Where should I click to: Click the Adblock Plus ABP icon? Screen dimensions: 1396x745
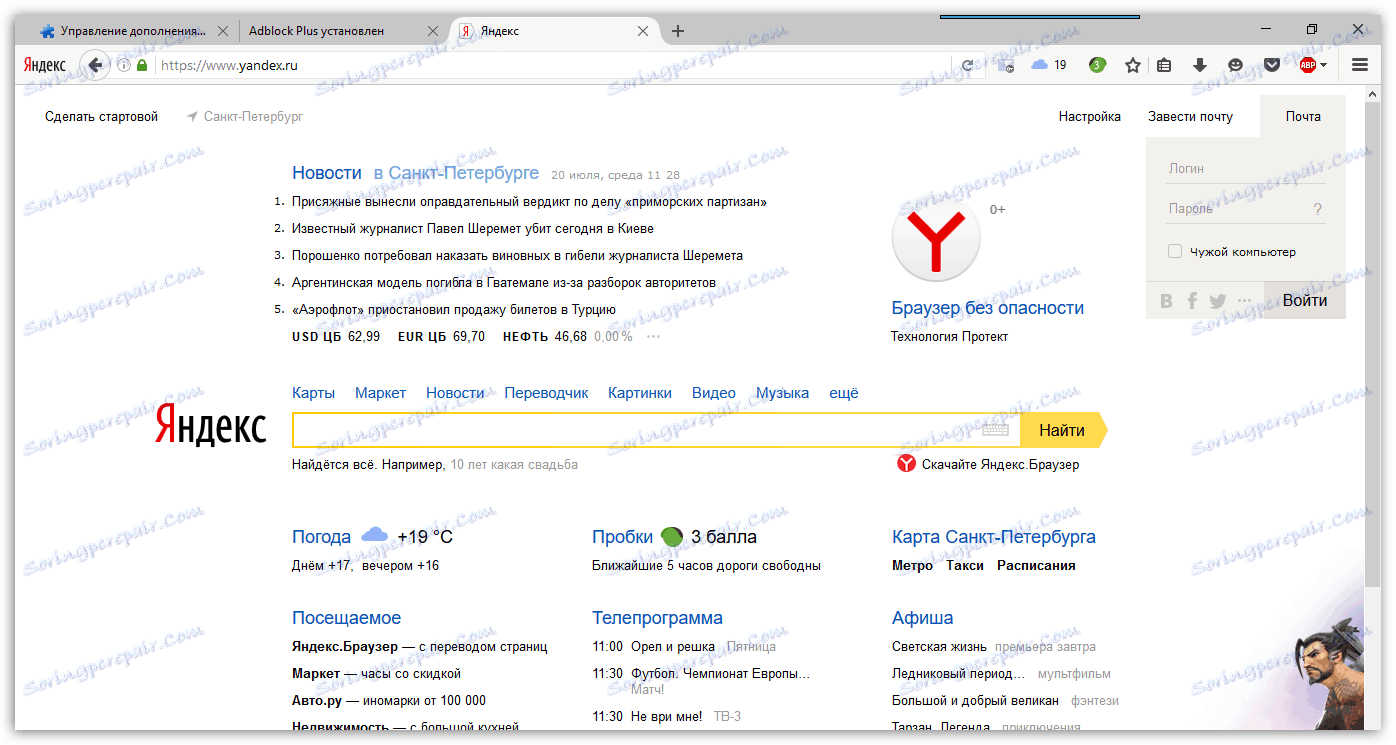coord(1307,65)
